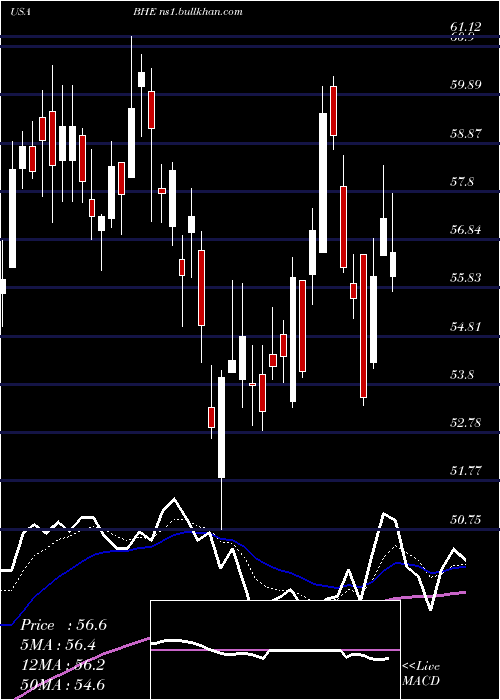Screen dimensions: 500x700
Task: Click the 57.8 price axis label
Action: [x=462, y=182]
